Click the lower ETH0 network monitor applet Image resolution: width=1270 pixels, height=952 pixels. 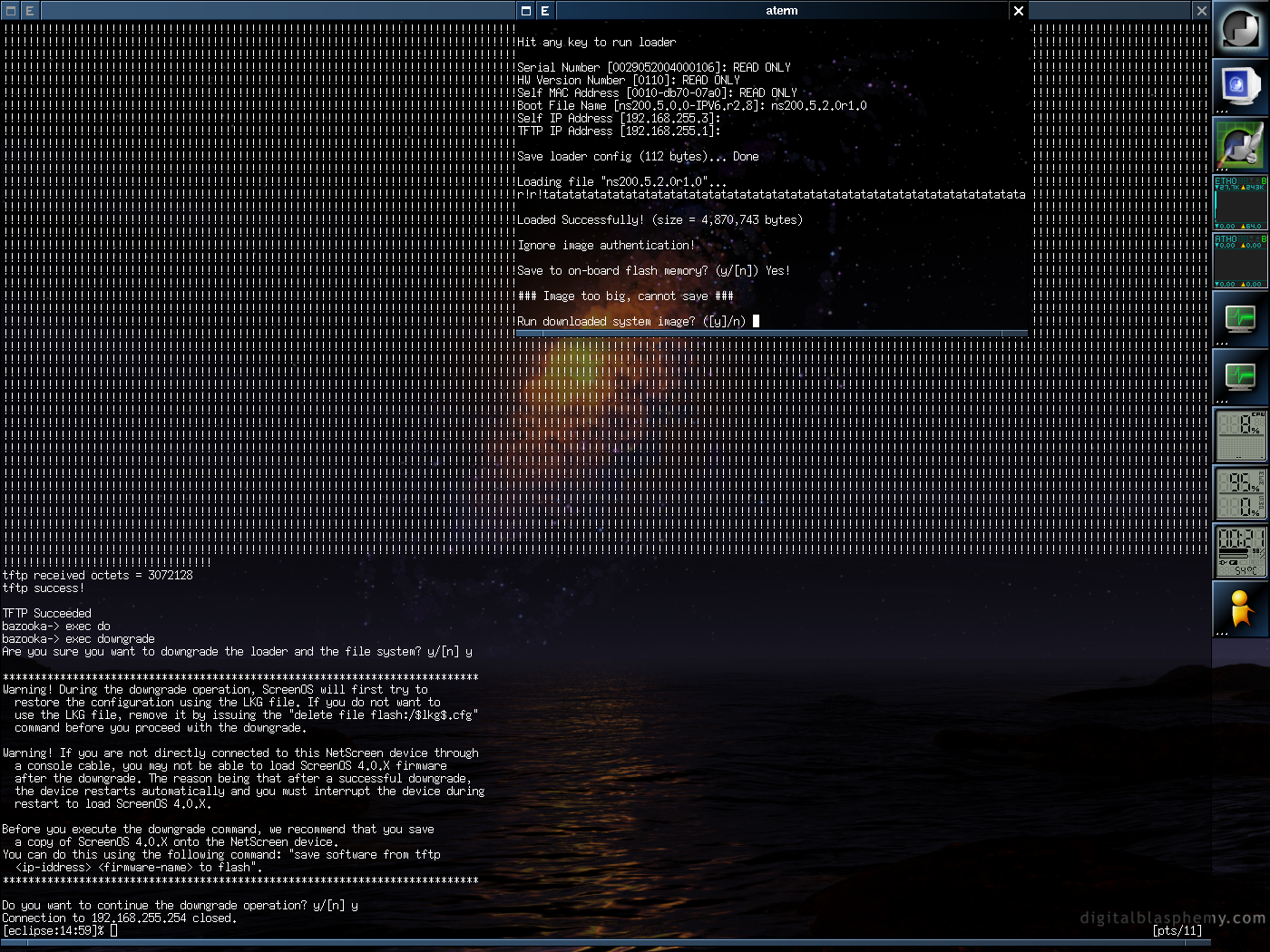(1241, 261)
